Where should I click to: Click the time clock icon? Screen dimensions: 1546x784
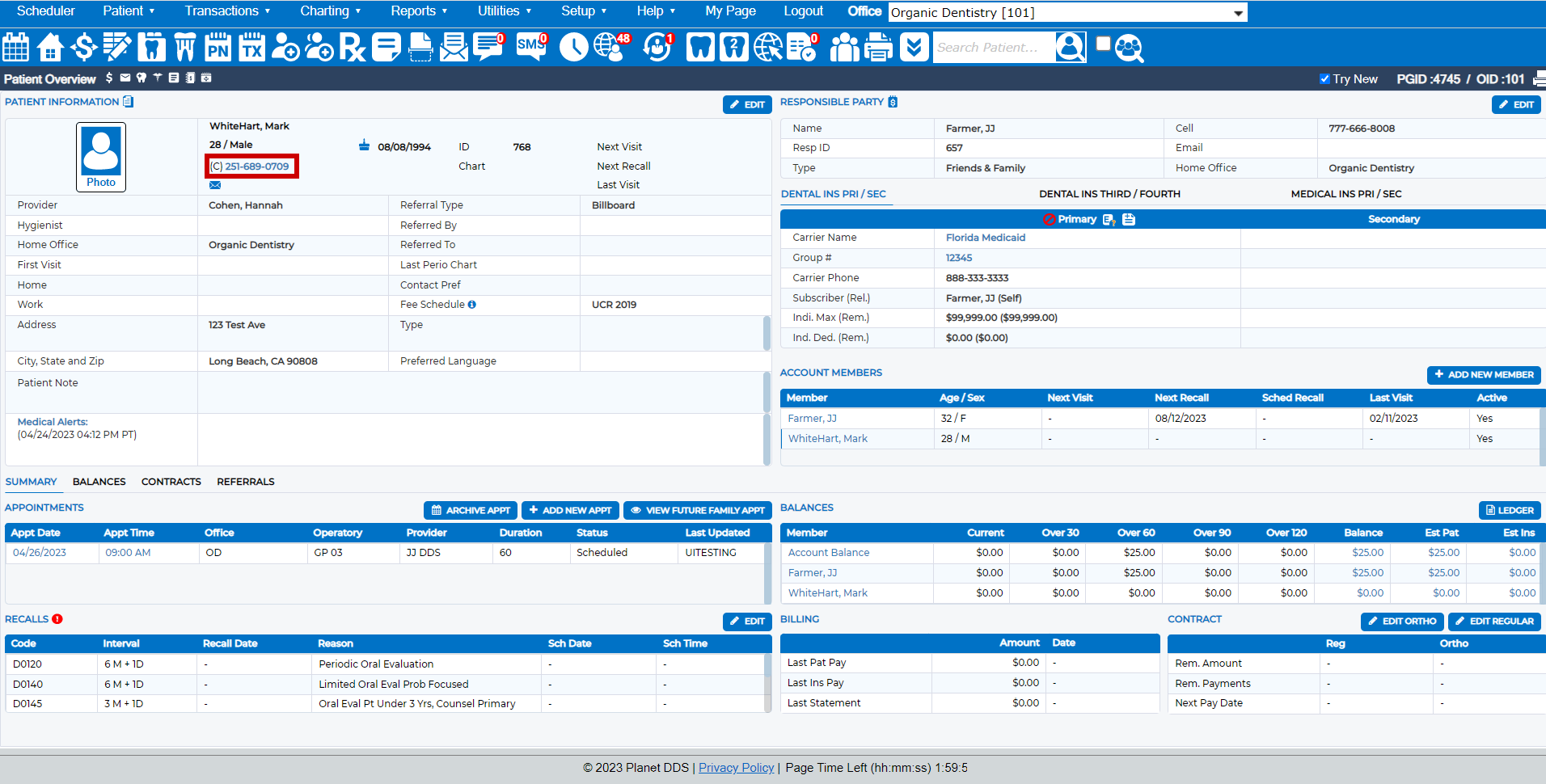click(x=573, y=48)
